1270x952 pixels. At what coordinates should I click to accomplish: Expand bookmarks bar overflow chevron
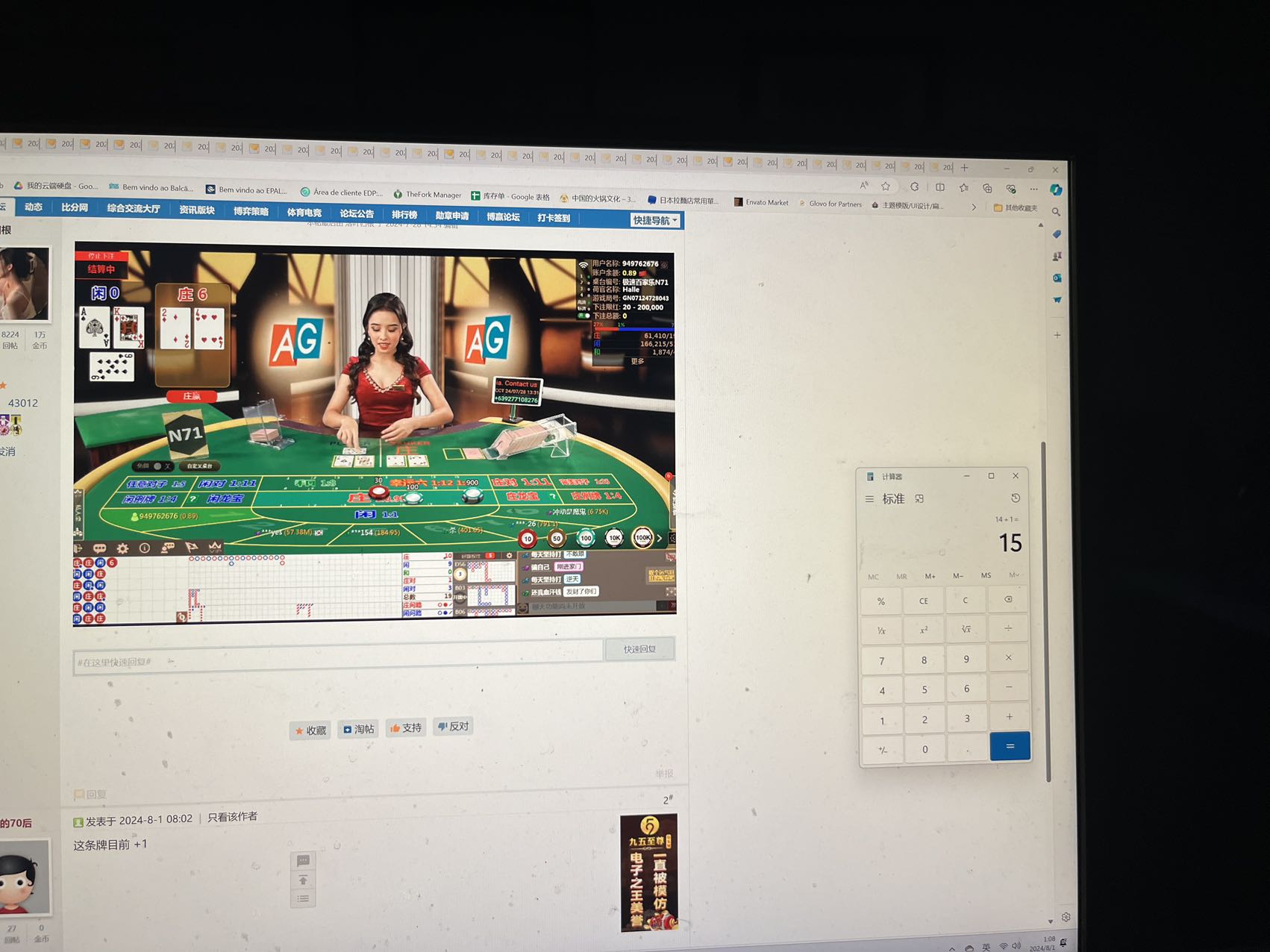pyautogui.click(x=973, y=207)
